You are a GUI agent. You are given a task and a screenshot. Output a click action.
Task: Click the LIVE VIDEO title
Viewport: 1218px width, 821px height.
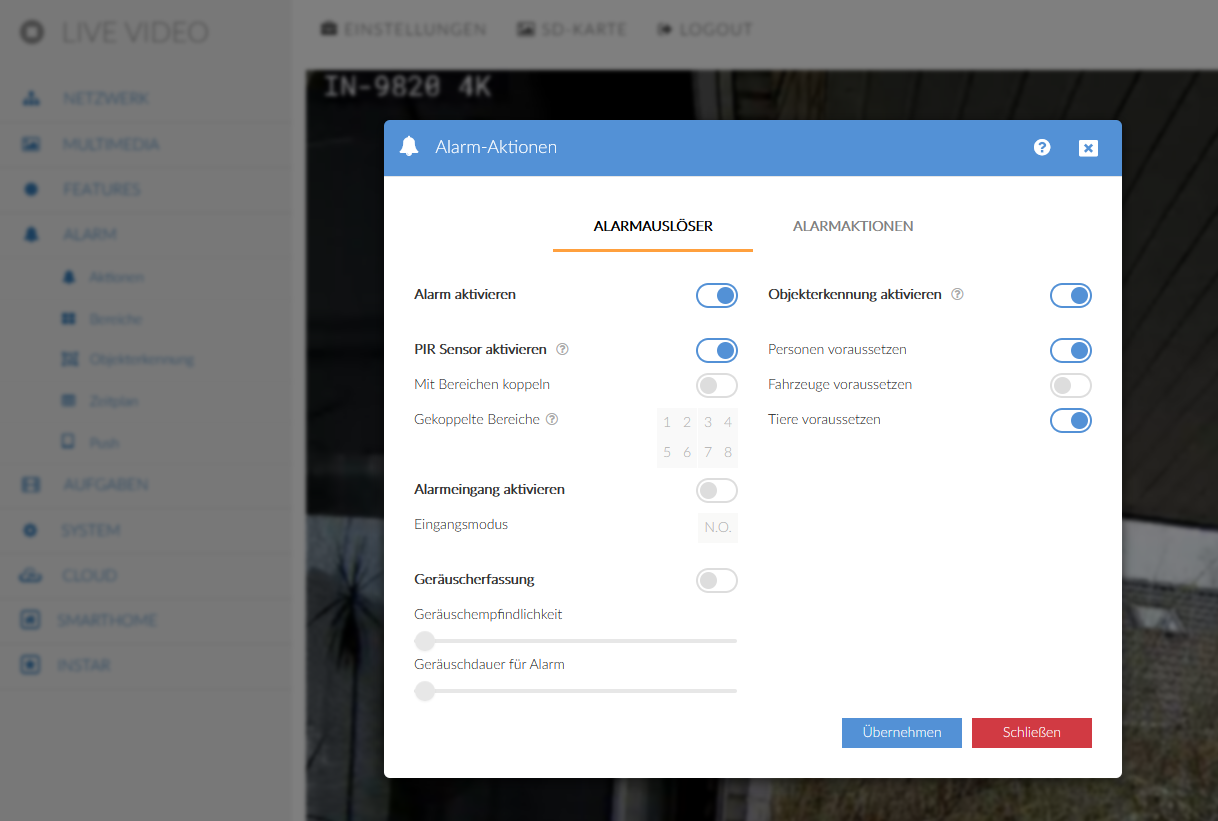coord(135,32)
